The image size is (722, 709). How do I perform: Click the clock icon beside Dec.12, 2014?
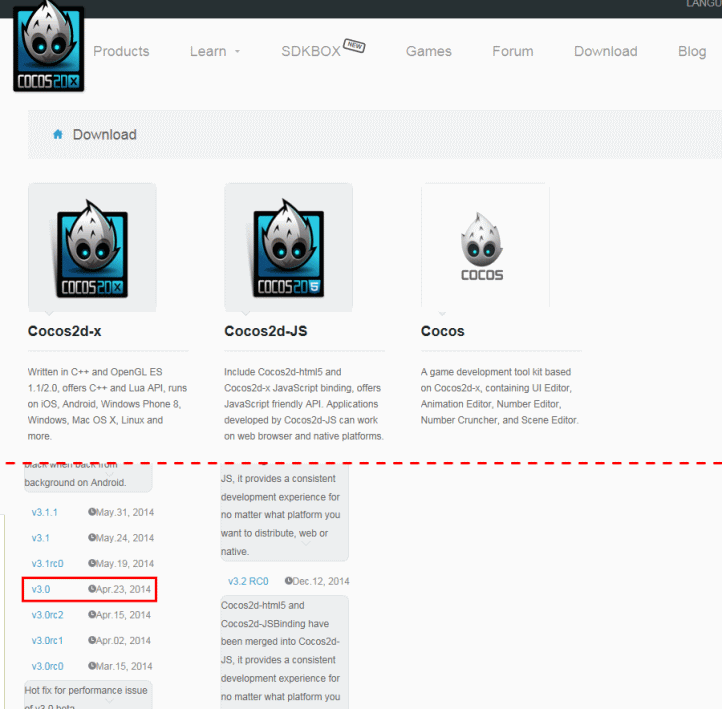point(288,581)
